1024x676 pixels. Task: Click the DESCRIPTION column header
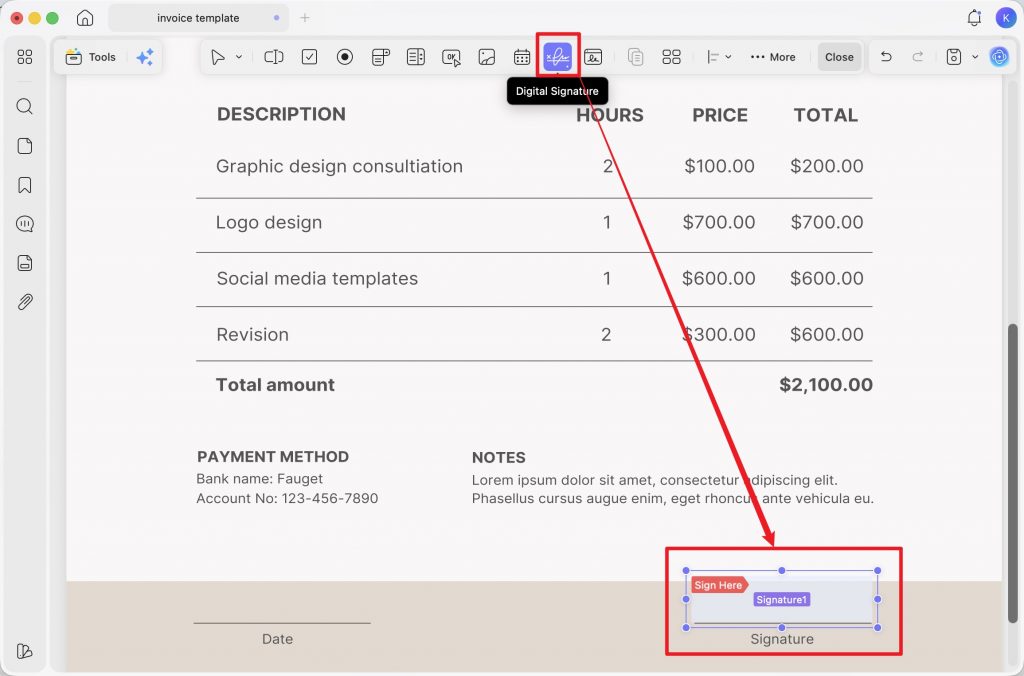pos(281,114)
